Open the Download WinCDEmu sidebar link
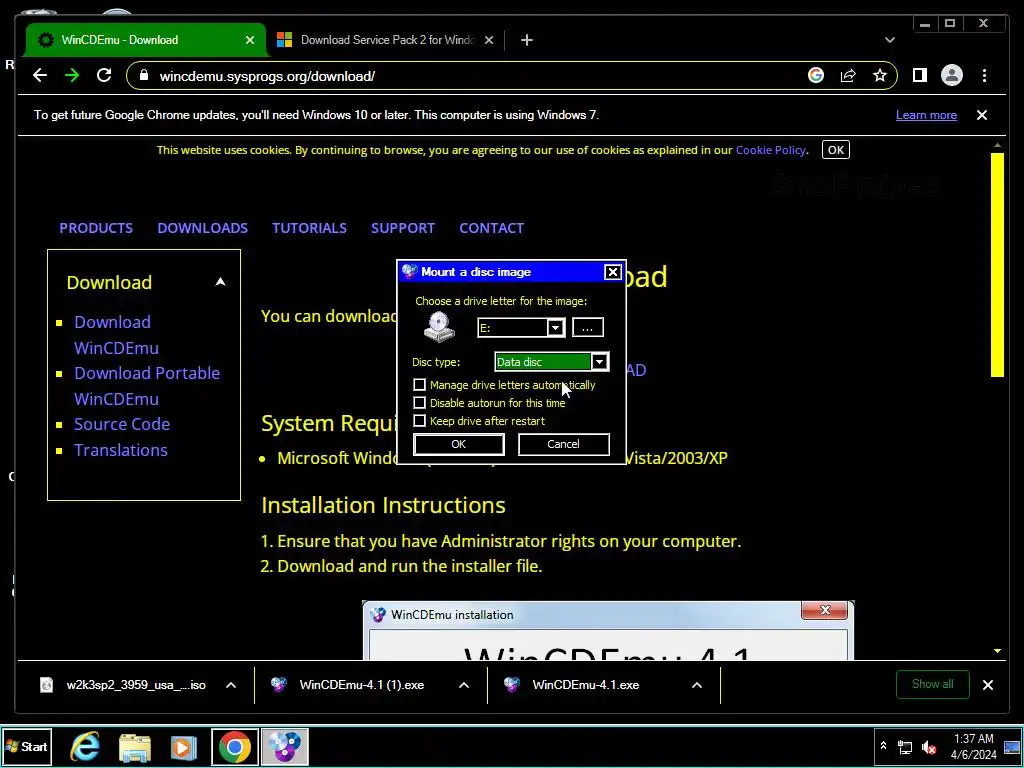Image resolution: width=1024 pixels, height=768 pixels. tap(116, 334)
